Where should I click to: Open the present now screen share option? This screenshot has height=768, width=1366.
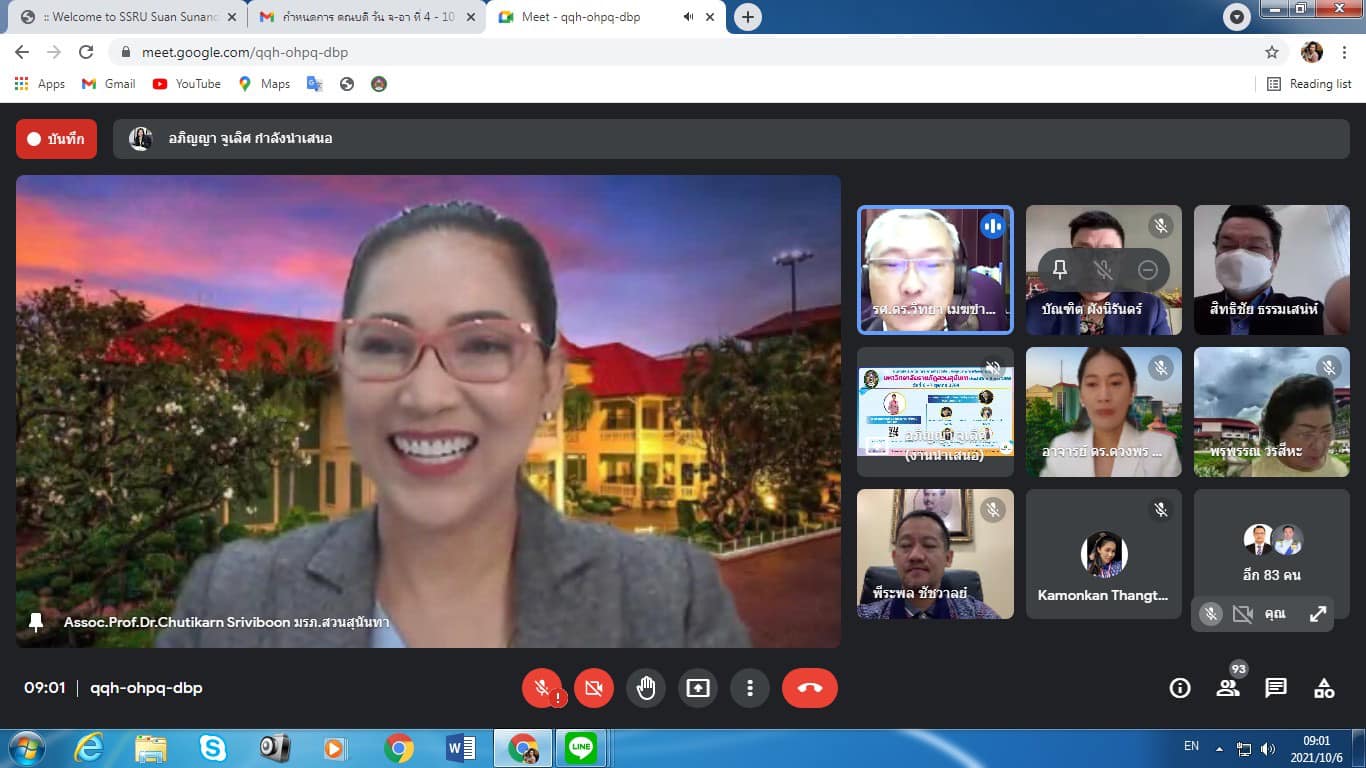(x=698, y=688)
